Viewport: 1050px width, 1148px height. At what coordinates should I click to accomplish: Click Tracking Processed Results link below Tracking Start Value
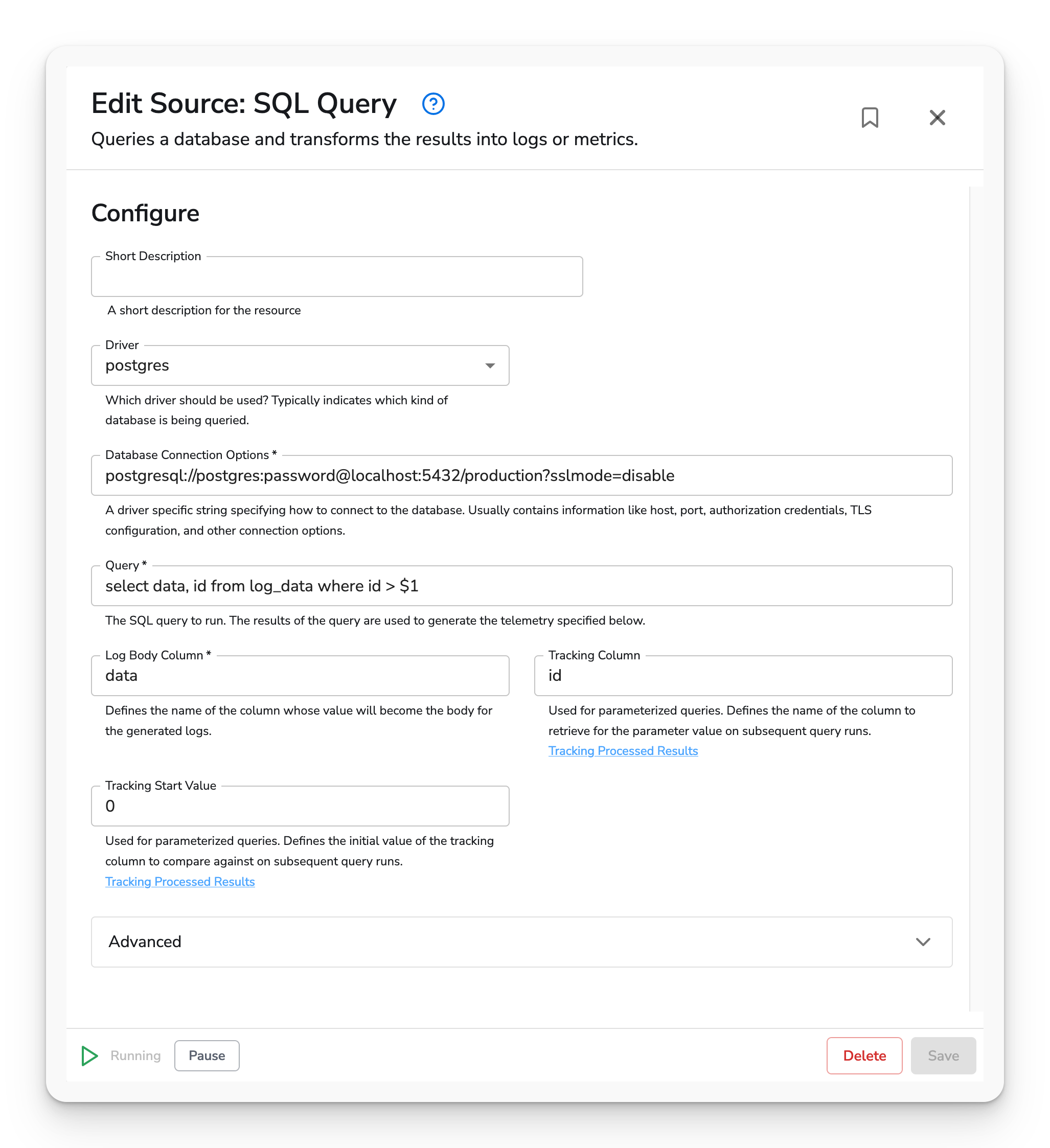[x=180, y=881]
